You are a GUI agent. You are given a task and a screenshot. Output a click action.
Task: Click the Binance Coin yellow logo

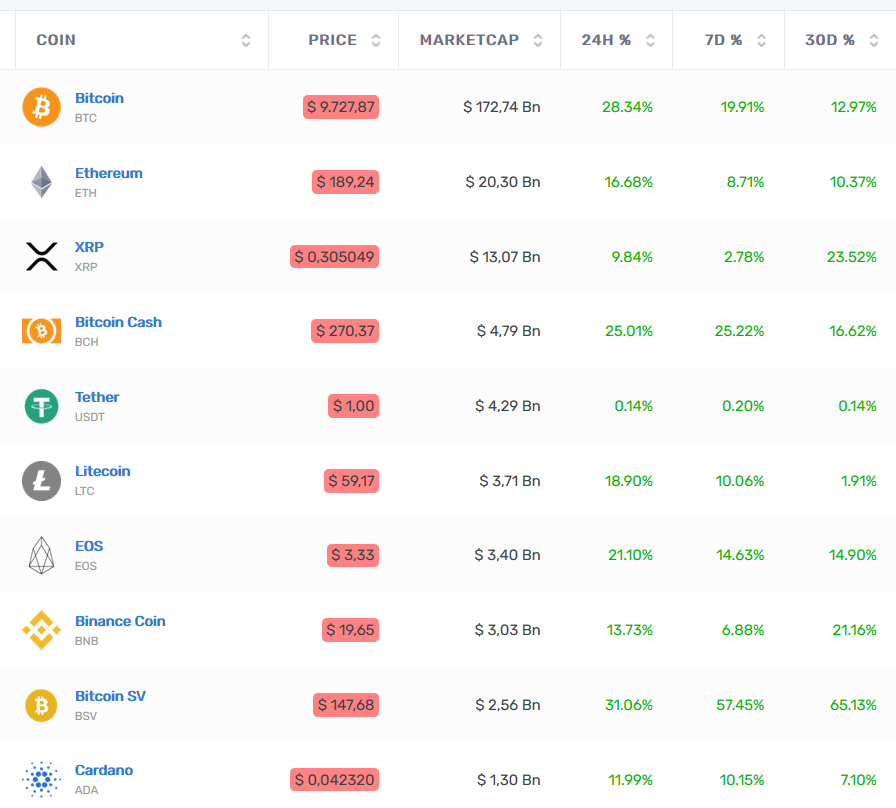click(x=41, y=630)
